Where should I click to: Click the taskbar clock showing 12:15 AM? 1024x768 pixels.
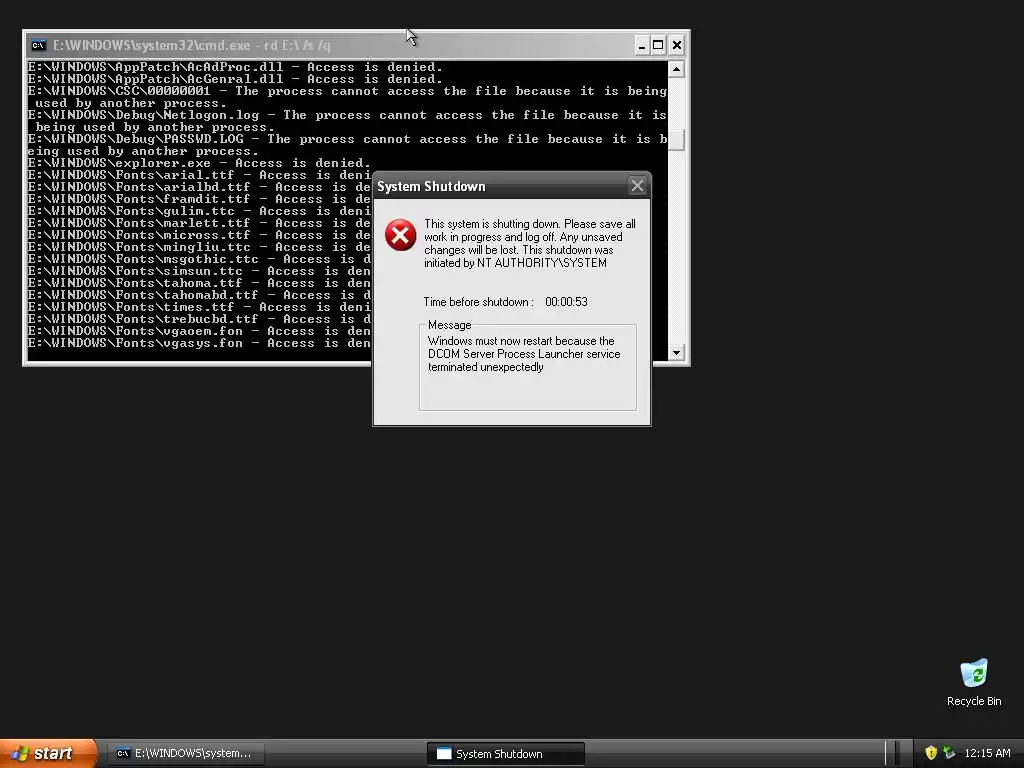987,753
